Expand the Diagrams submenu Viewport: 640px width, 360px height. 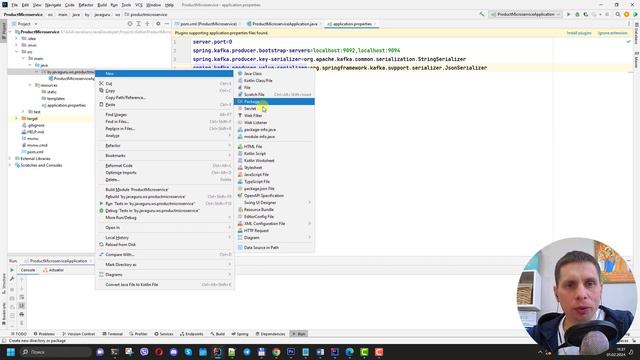[x=164, y=274]
